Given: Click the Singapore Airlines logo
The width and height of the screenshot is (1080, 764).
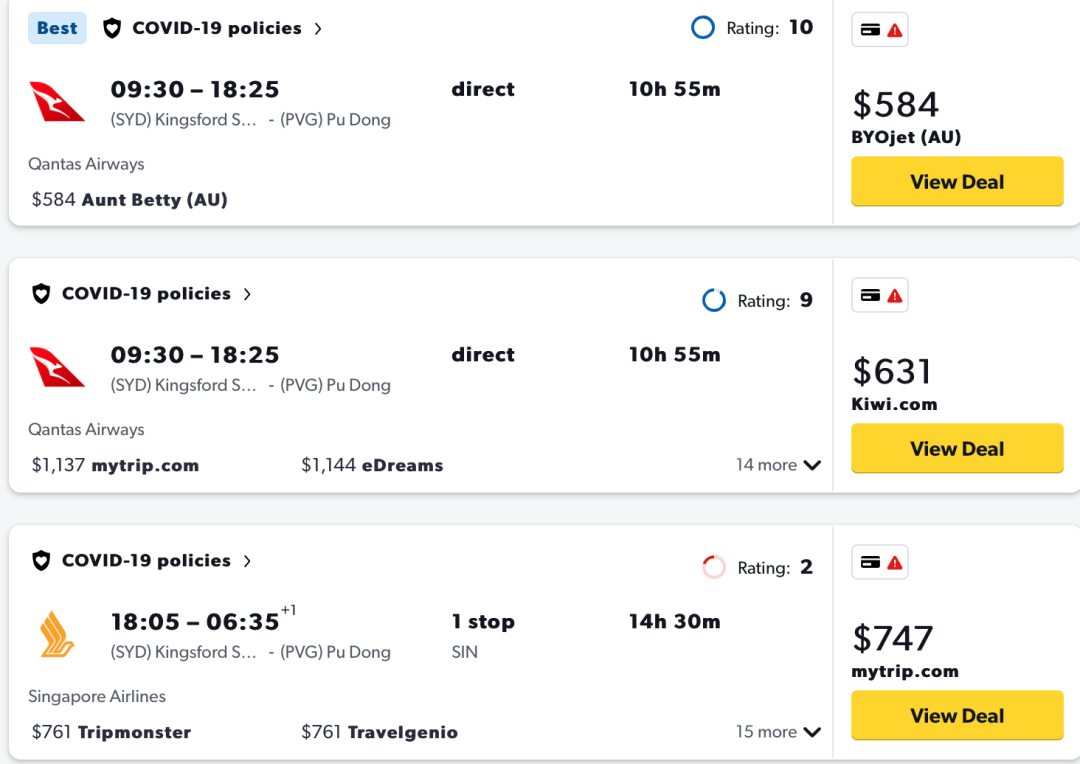Looking at the screenshot, I should click(x=57, y=635).
